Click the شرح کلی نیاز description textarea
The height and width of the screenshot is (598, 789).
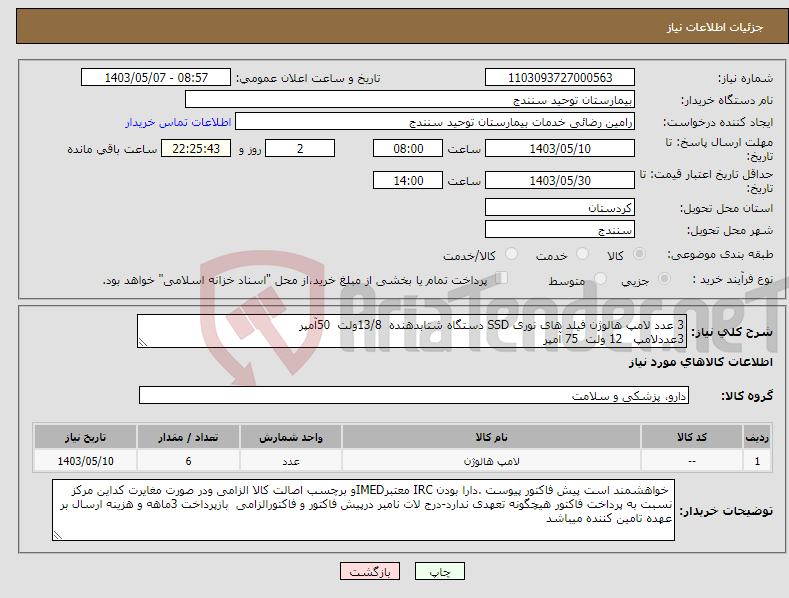pyautogui.click(x=412, y=331)
